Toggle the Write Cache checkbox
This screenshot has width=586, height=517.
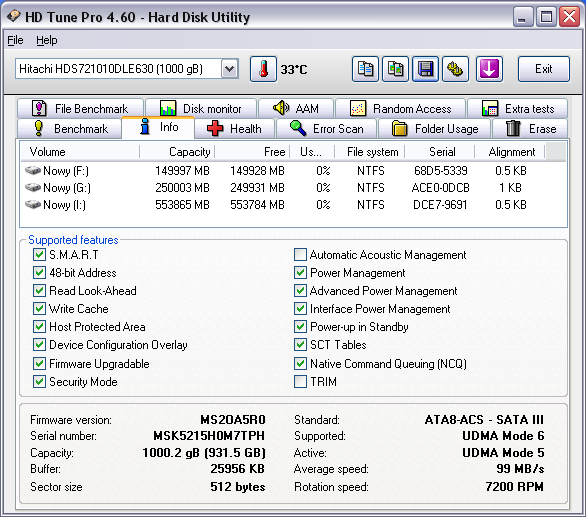coord(39,308)
